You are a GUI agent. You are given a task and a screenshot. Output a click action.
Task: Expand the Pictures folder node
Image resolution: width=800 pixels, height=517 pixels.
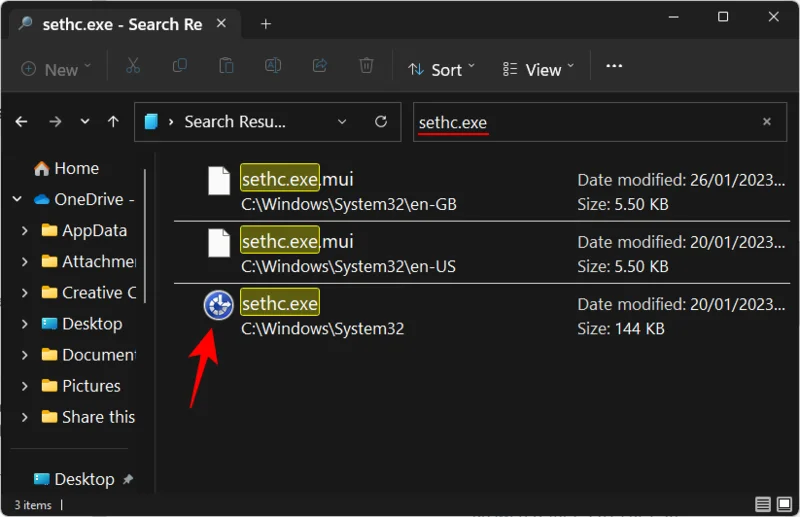click(x=24, y=386)
